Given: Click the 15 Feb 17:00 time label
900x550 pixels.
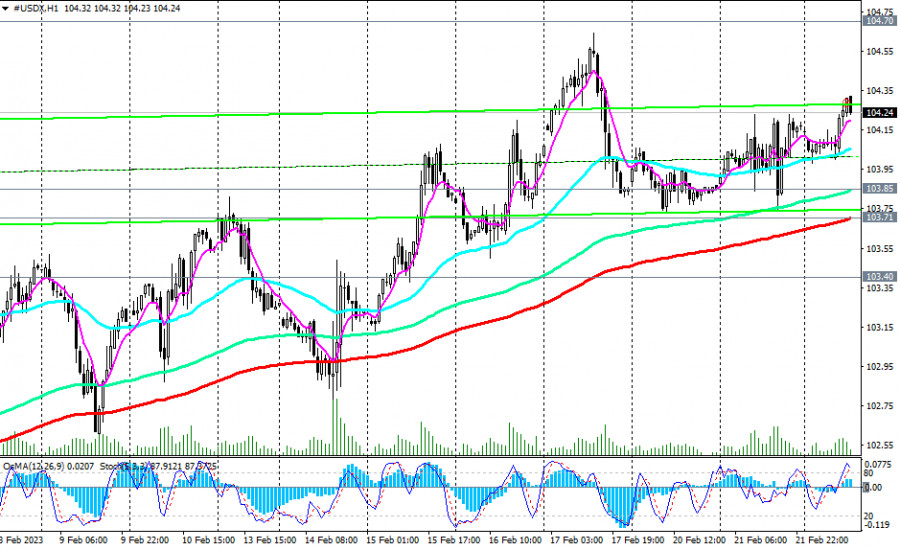Looking at the screenshot, I should (454, 540).
